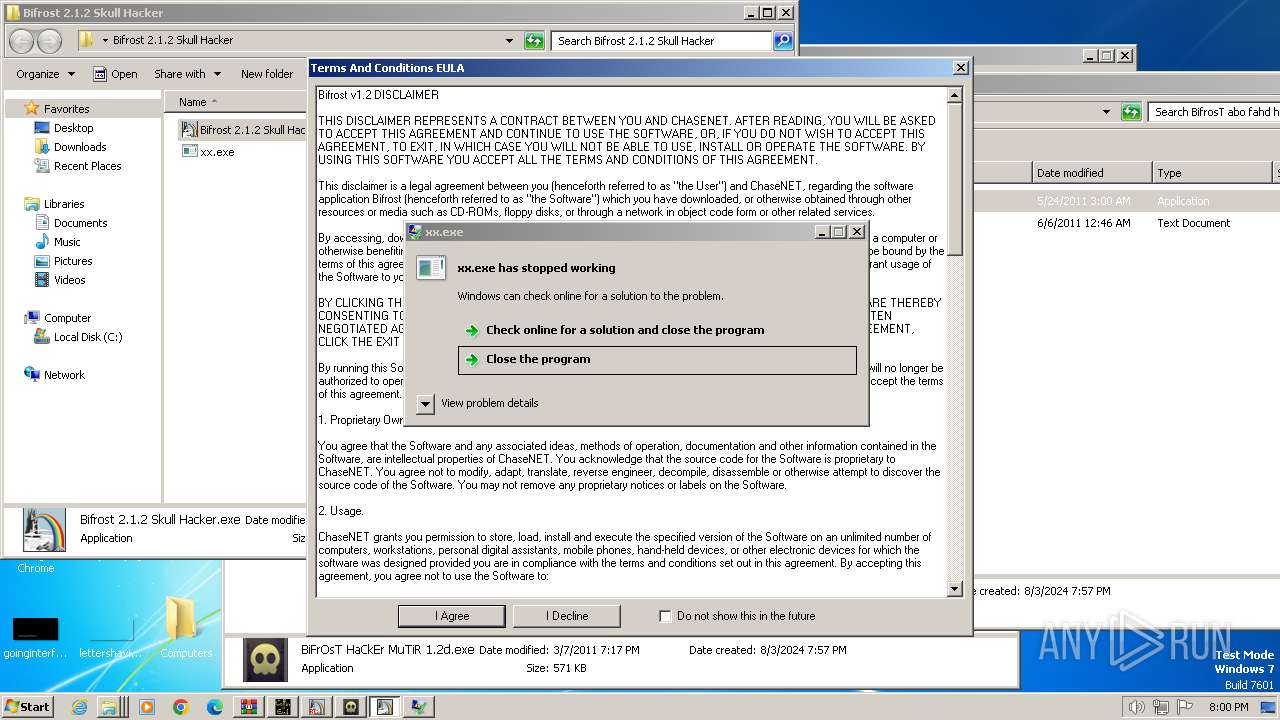This screenshot has width=1280, height=720.
Task: Click the Libraries node in navigation pane
Action: [x=64, y=204]
